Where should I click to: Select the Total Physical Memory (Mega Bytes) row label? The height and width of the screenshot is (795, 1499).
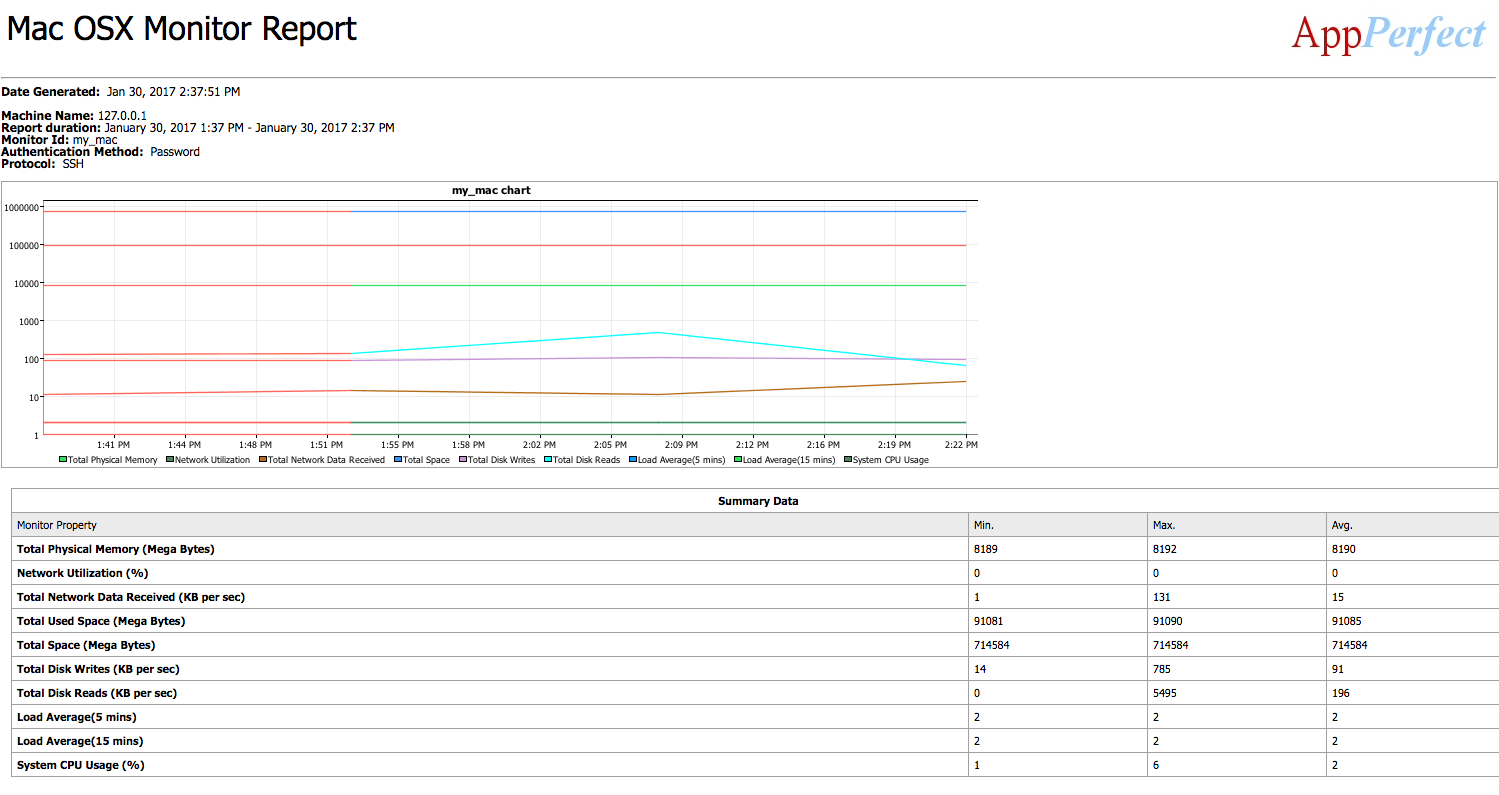click(x=116, y=549)
